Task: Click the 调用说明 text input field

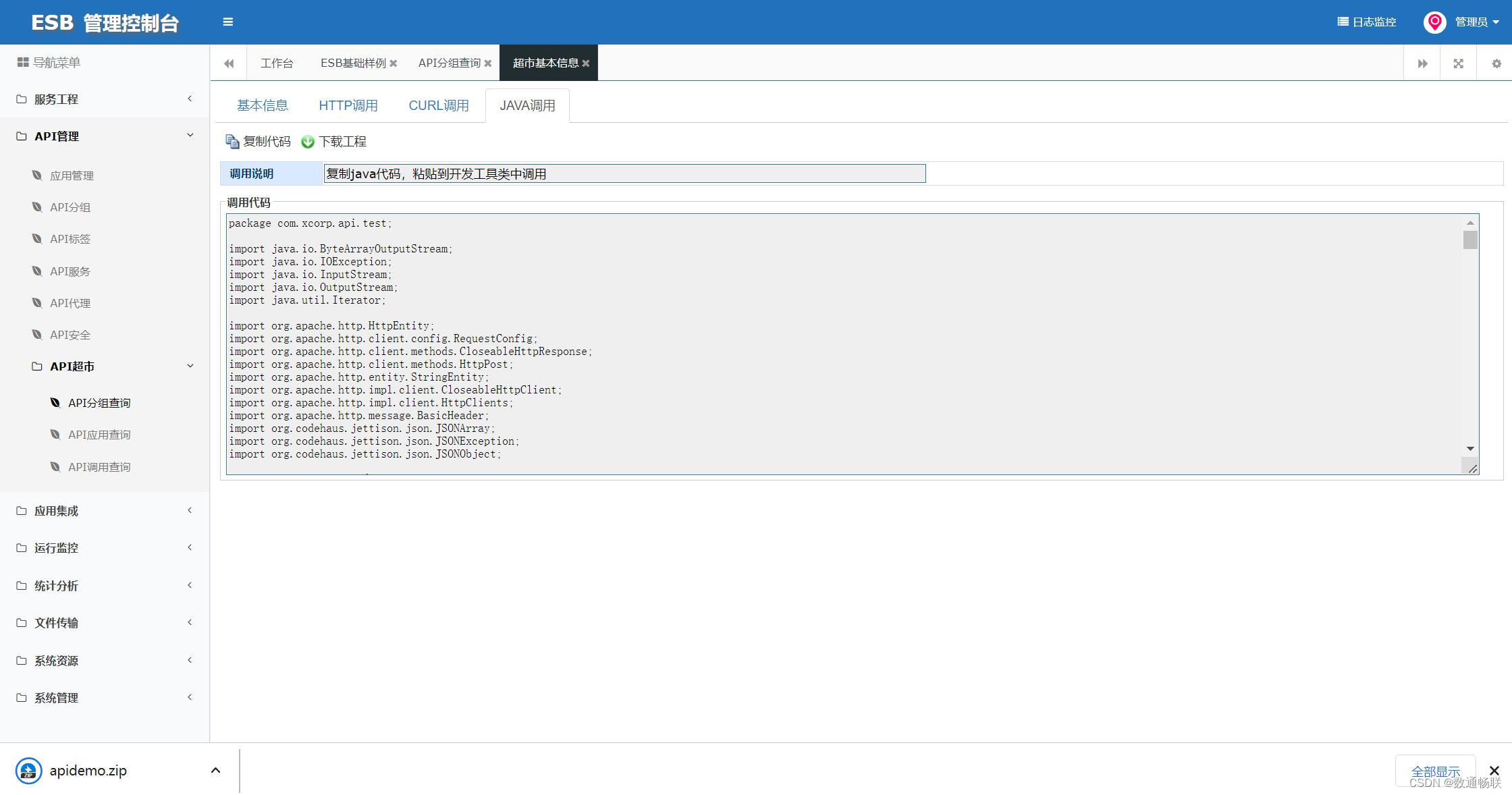Action: point(624,174)
